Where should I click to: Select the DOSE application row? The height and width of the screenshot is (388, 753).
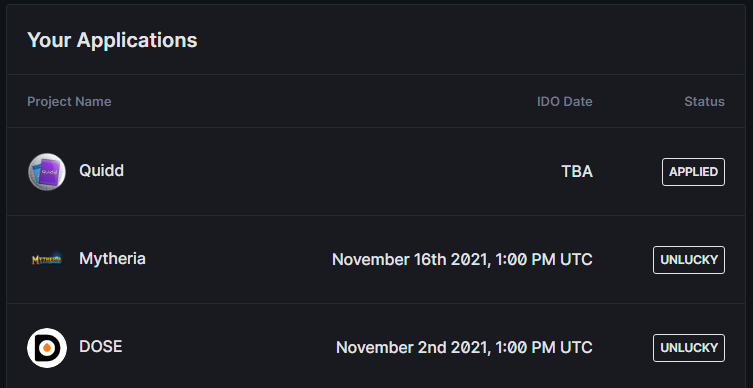376,346
